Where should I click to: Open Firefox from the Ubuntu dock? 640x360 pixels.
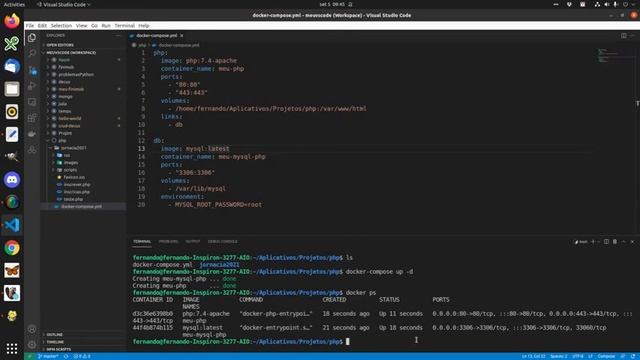(x=12, y=21)
